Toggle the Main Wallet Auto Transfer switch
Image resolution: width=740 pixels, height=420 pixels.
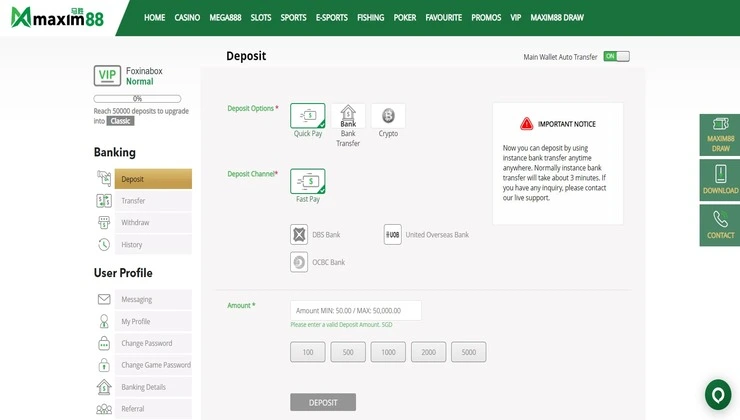click(x=616, y=56)
